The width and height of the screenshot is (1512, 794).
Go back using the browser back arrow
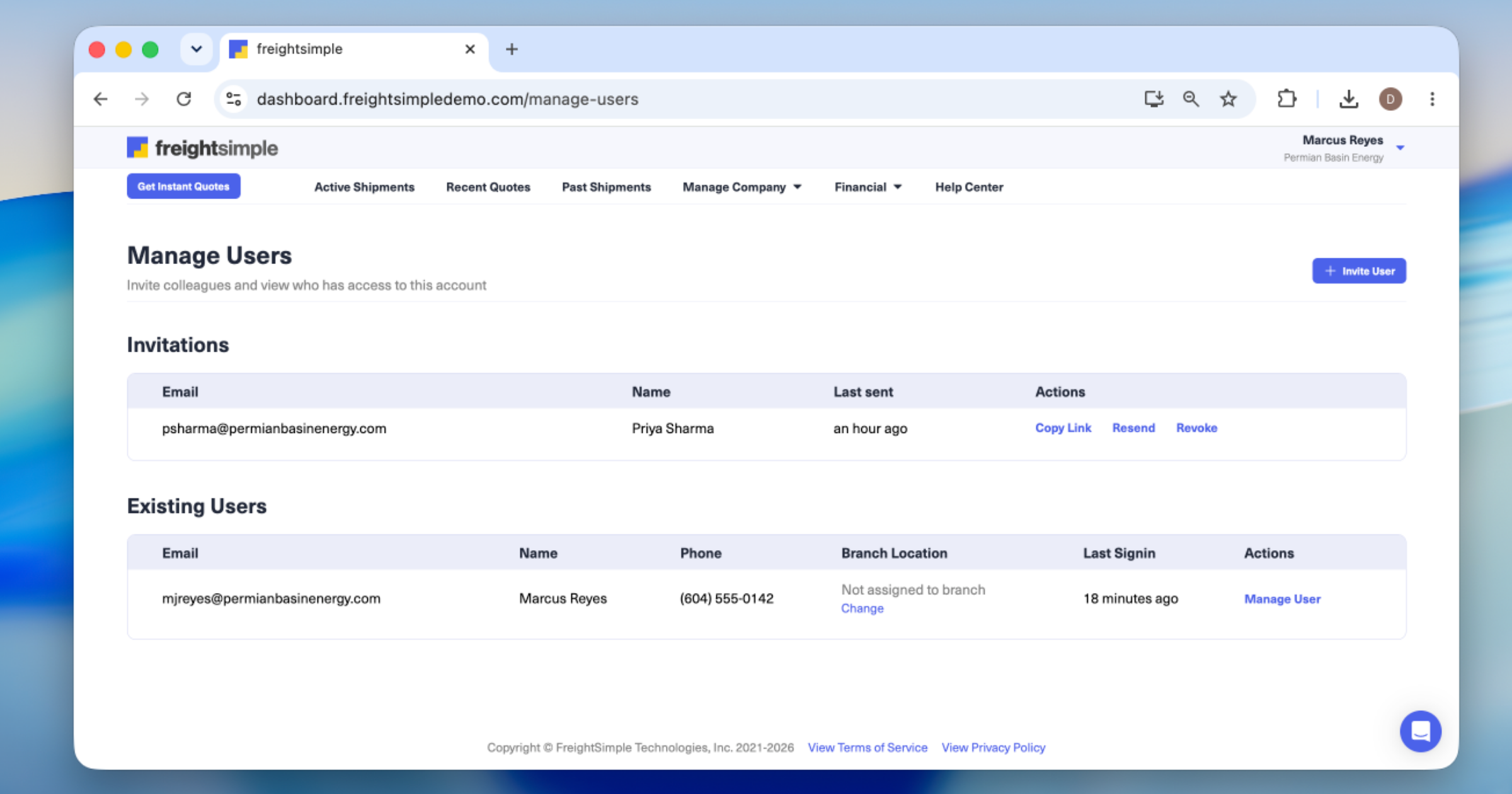click(100, 99)
